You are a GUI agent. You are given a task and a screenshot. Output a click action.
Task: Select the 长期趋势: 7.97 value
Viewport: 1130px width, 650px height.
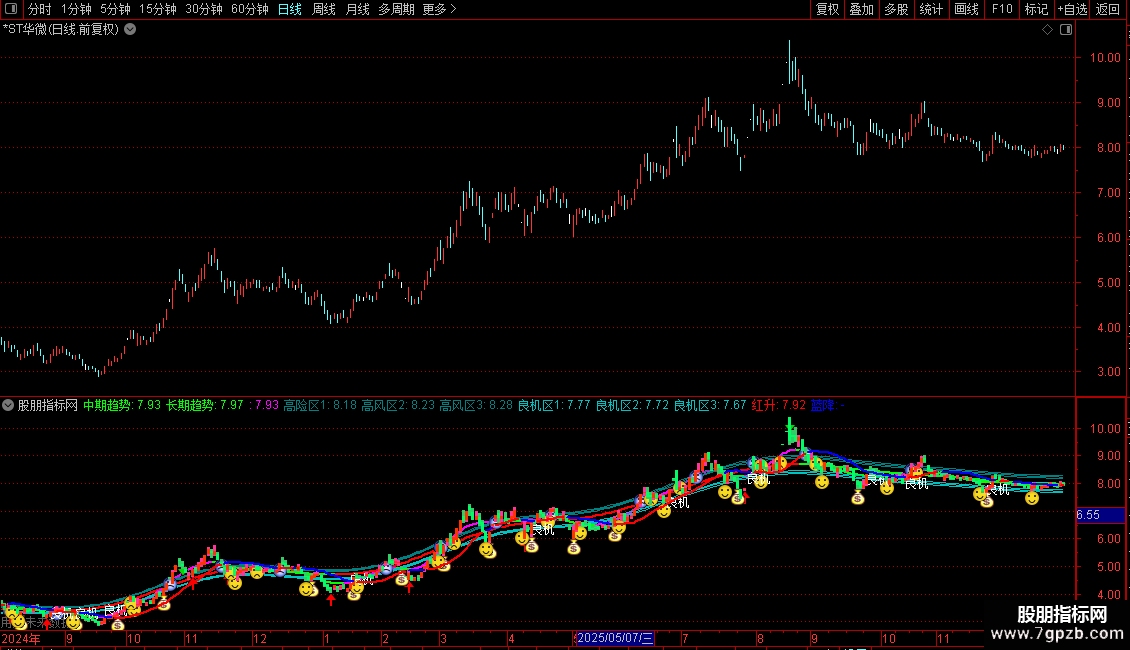pos(205,406)
